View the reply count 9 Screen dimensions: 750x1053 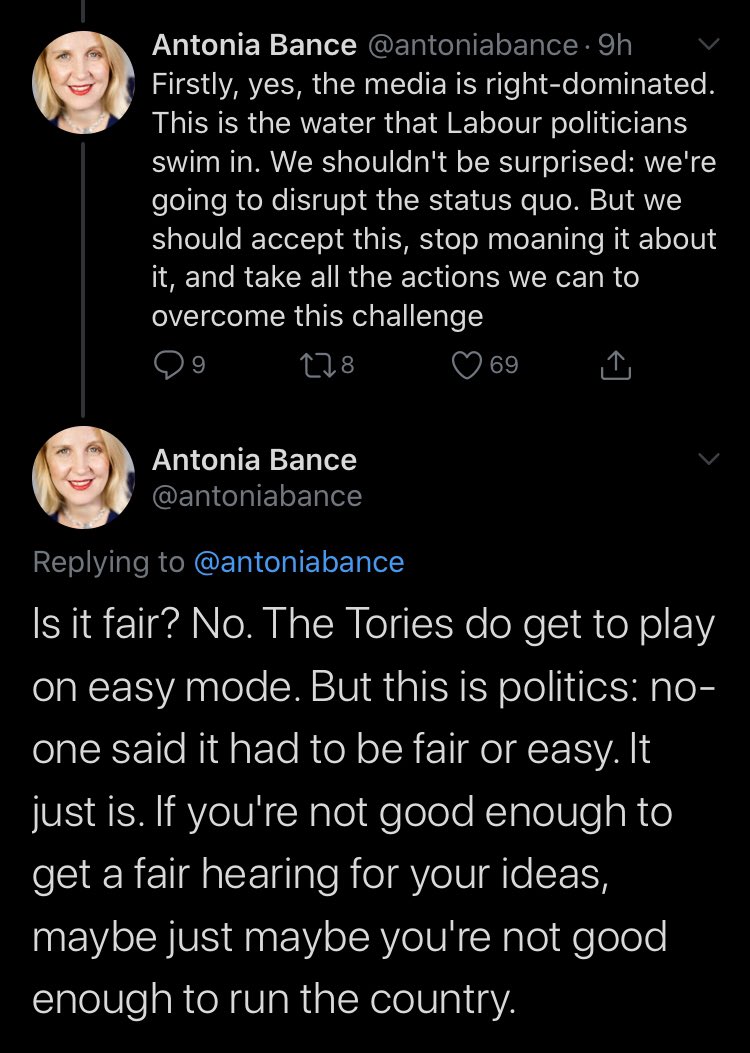pyautogui.click(x=199, y=365)
